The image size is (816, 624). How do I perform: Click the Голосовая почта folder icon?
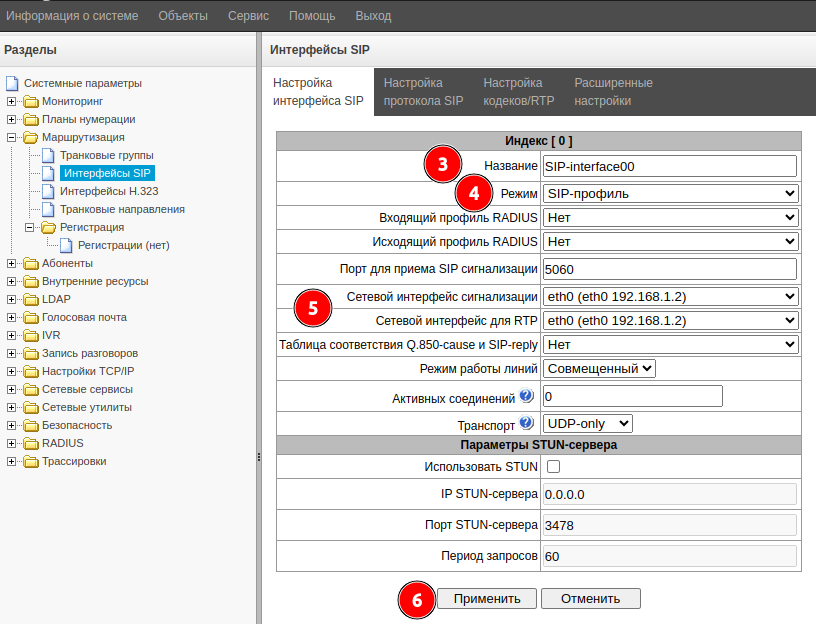pos(30,317)
